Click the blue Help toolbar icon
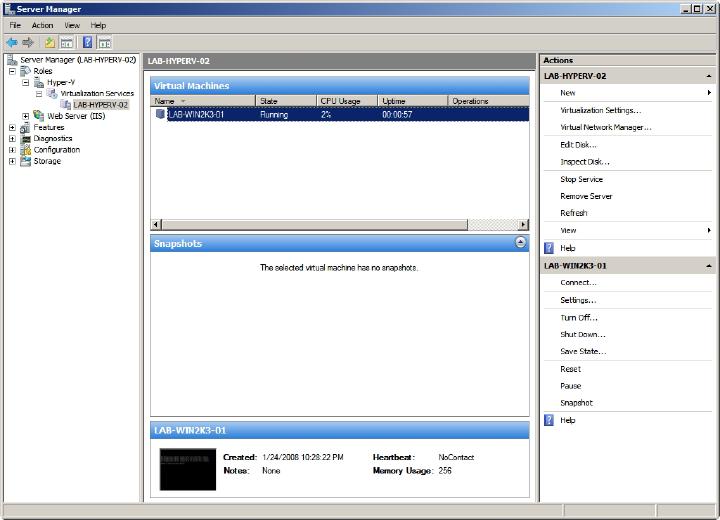Screen dimensions: 720x520 [87, 43]
